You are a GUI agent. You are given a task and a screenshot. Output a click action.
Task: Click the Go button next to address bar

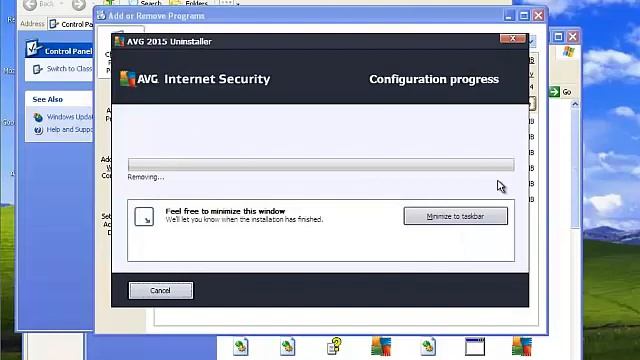(x=561, y=92)
